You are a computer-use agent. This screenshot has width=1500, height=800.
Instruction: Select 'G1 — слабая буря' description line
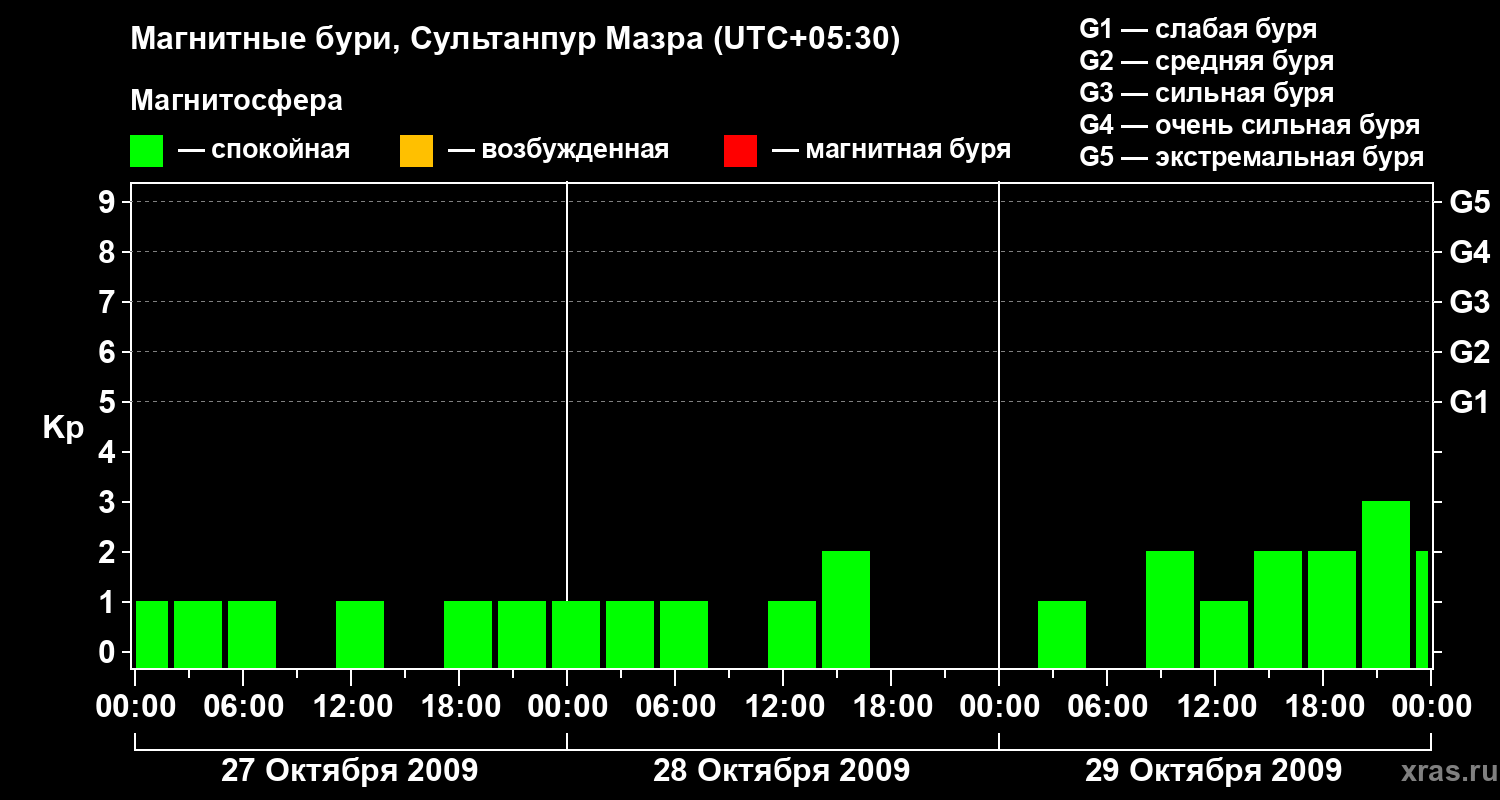1198,29
